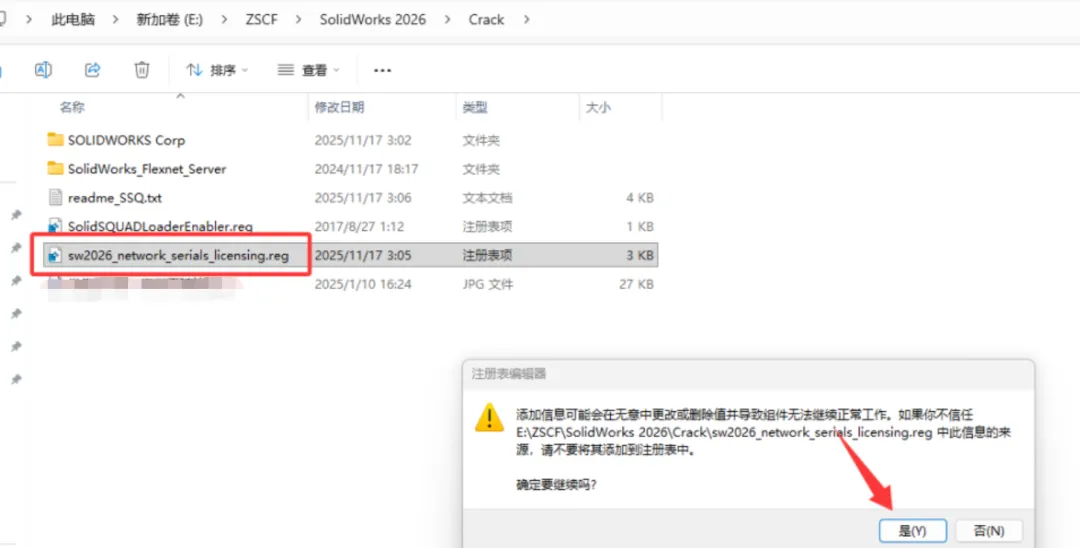Click the date 2025/11/17 3:02

click(x=363, y=140)
